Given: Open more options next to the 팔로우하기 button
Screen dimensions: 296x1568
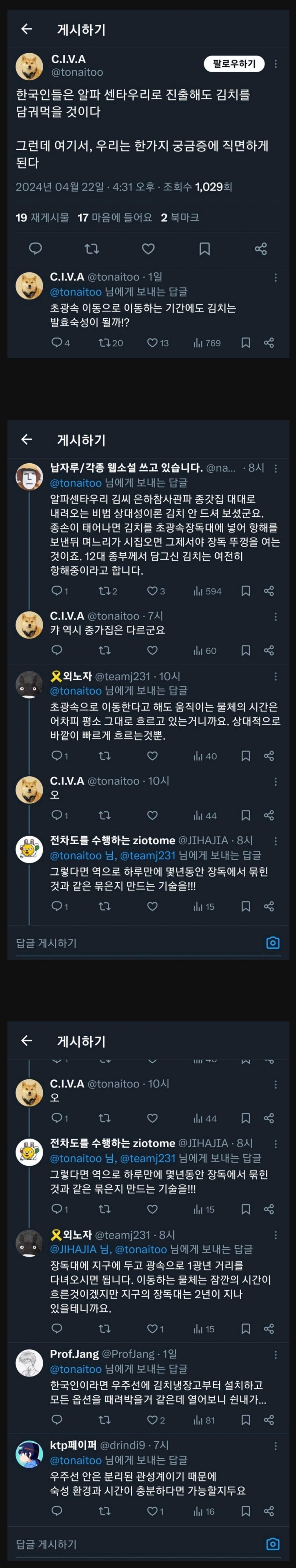Looking at the screenshot, I should pyautogui.click(x=276, y=64).
